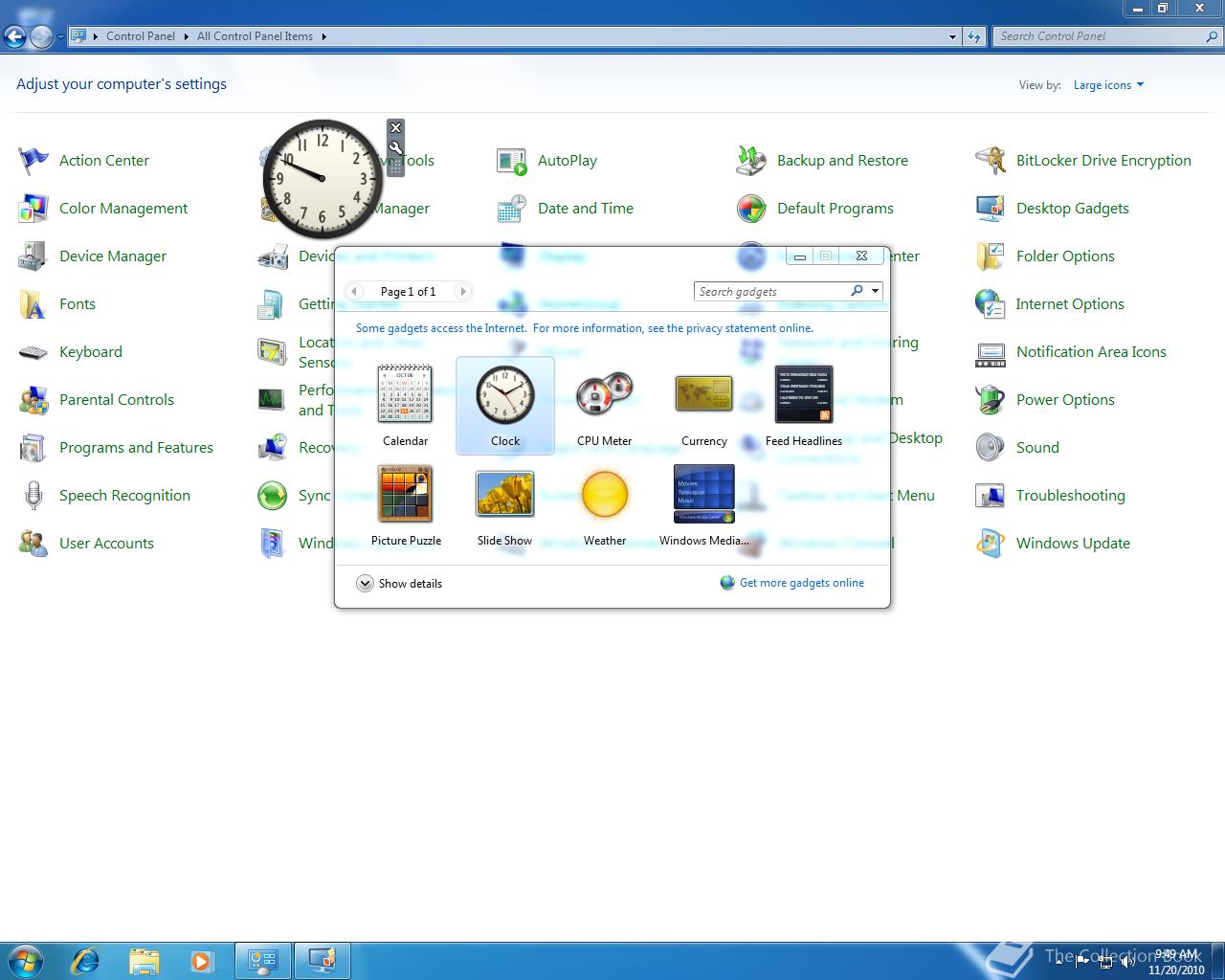Viewport: 1225px width, 980px height.
Task: Go to previous gadget gallery page
Action: point(354,291)
